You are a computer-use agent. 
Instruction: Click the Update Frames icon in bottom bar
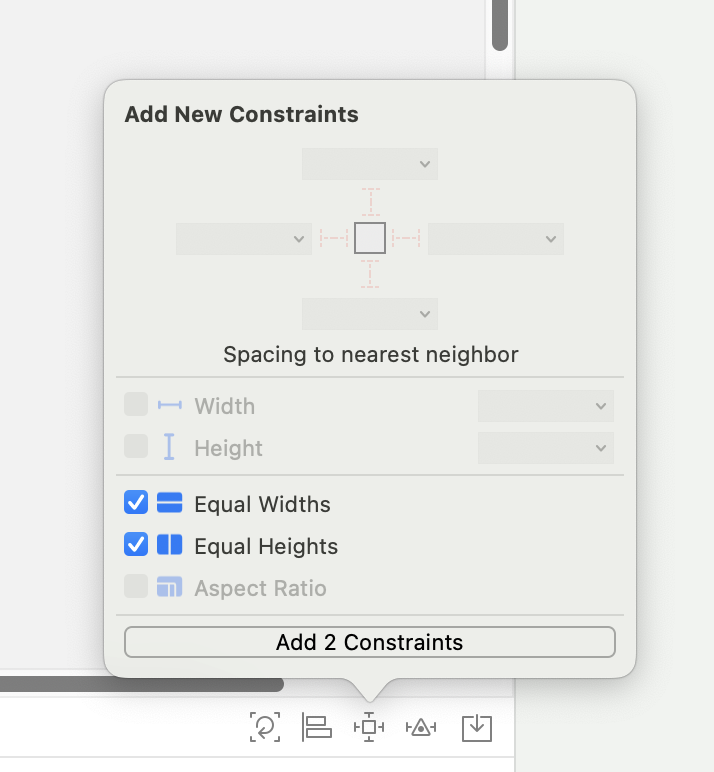pos(265,727)
